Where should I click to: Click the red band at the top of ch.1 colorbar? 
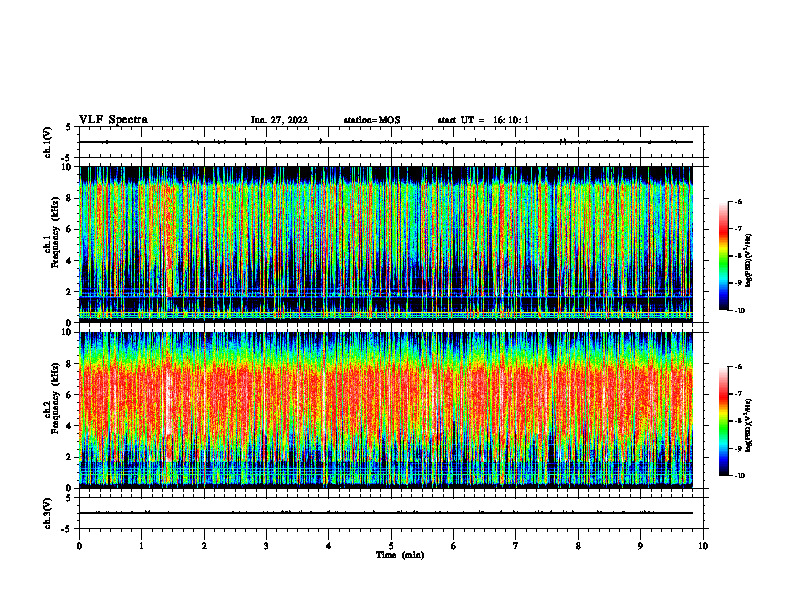coord(723,228)
